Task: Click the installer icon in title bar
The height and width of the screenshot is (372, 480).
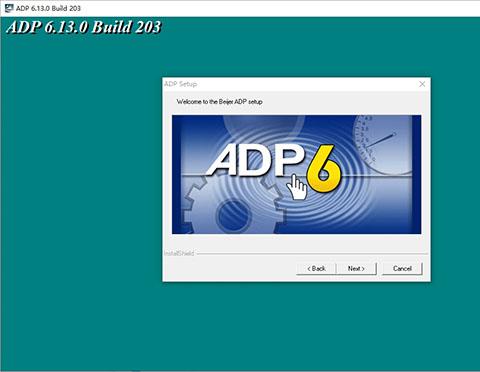Action: [x=8, y=8]
